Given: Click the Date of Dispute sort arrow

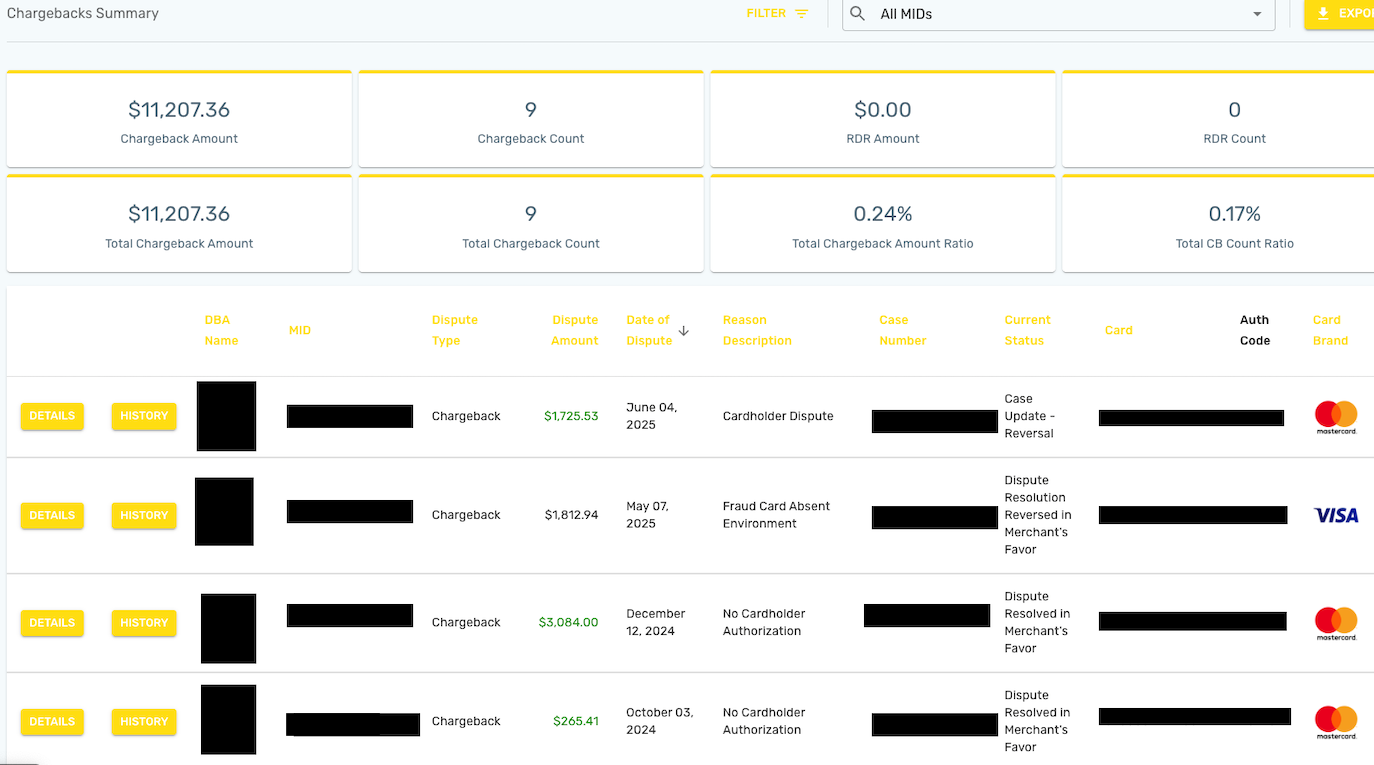Looking at the screenshot, I should tap(684, 330).
